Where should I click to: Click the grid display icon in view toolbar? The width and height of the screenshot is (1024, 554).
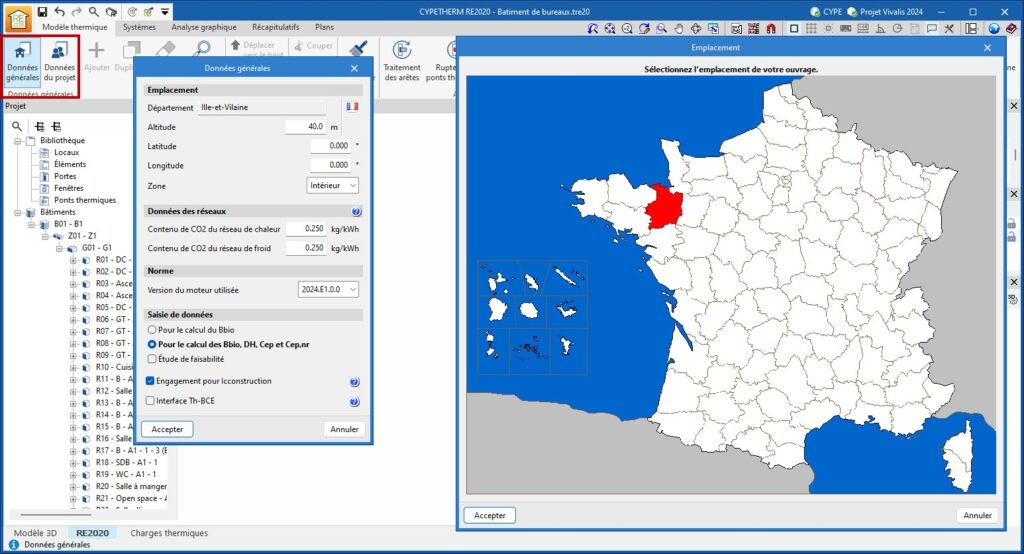811,28
